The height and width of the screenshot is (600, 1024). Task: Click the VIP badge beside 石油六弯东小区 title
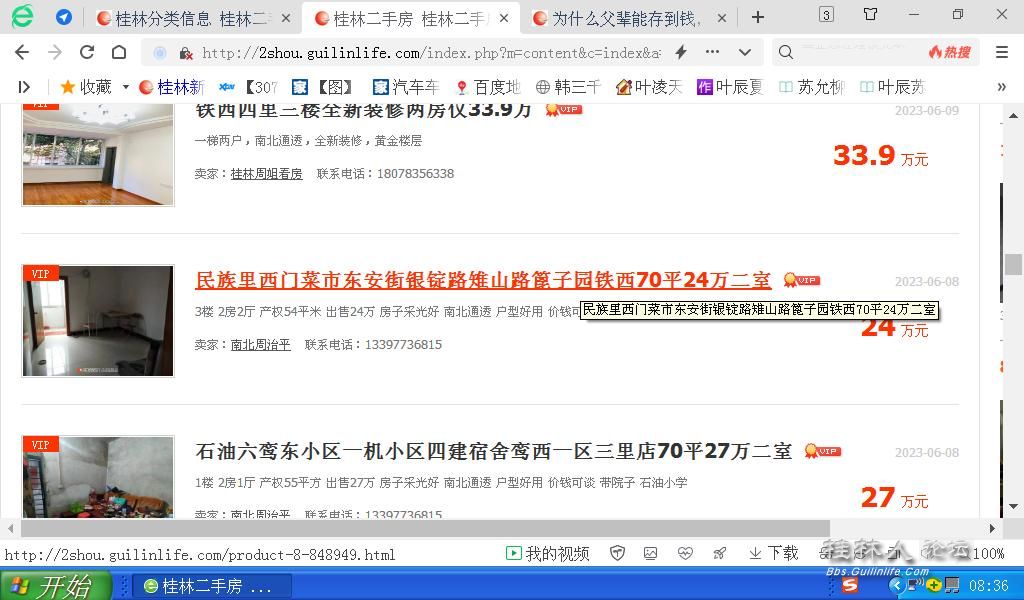(x=822, y=451)
